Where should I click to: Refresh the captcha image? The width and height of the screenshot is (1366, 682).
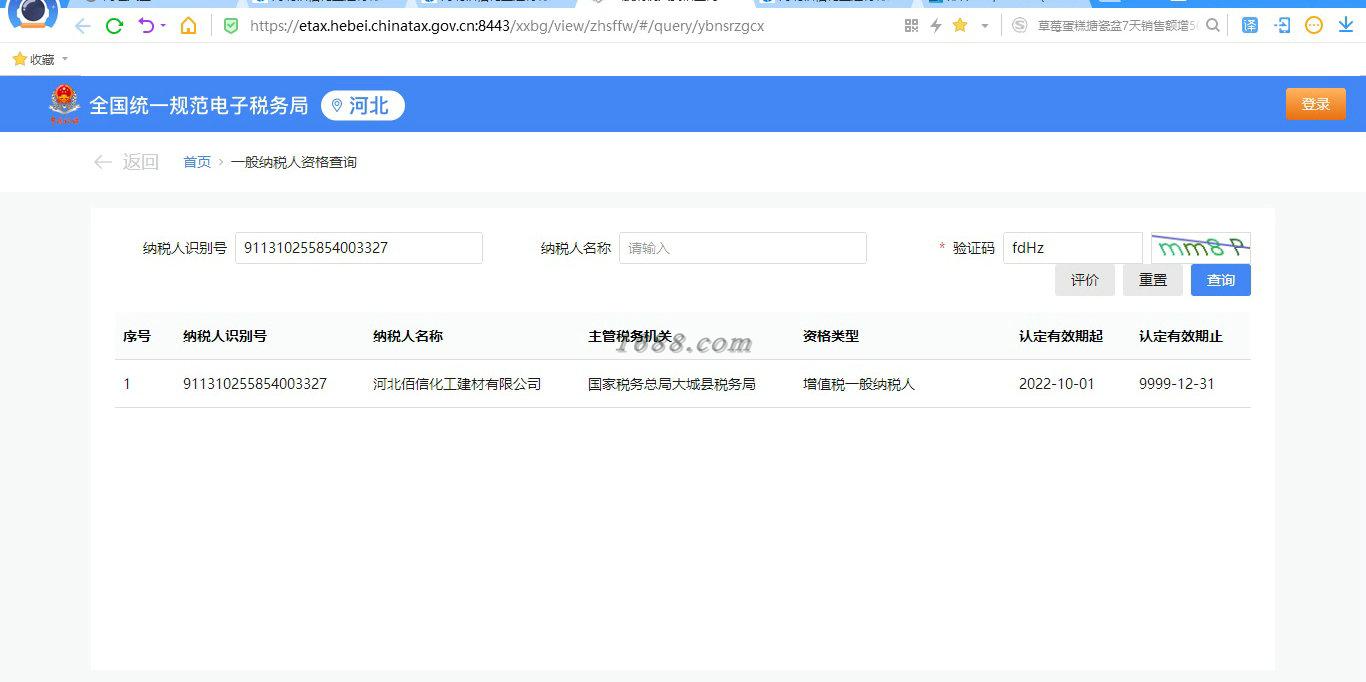[1201, 248]
